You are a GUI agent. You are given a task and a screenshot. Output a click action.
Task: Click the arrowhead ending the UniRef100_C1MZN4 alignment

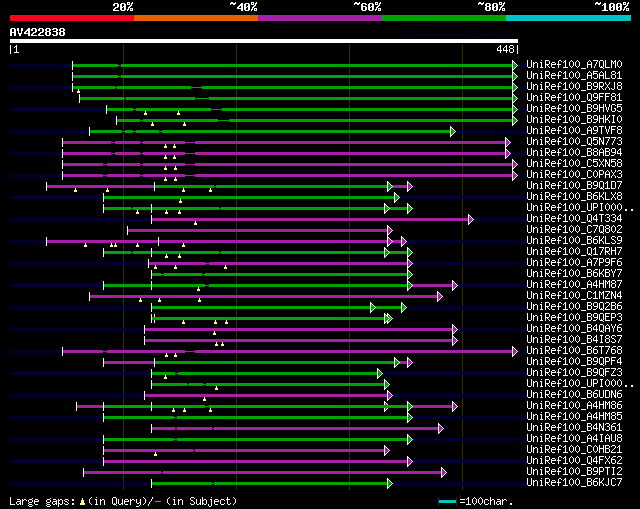pos(440,296)
